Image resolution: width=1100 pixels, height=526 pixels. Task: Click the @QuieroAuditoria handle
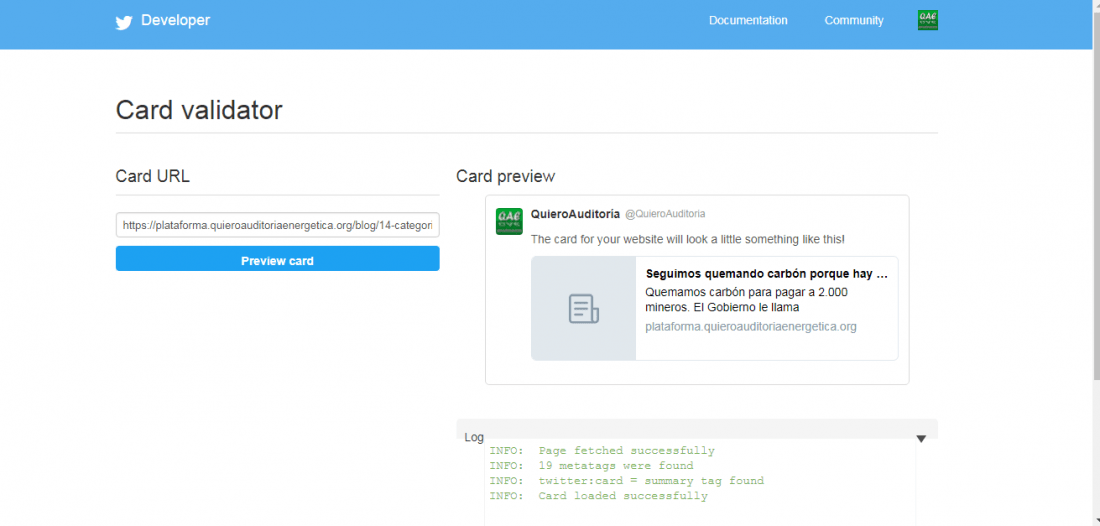coord(665,213)
